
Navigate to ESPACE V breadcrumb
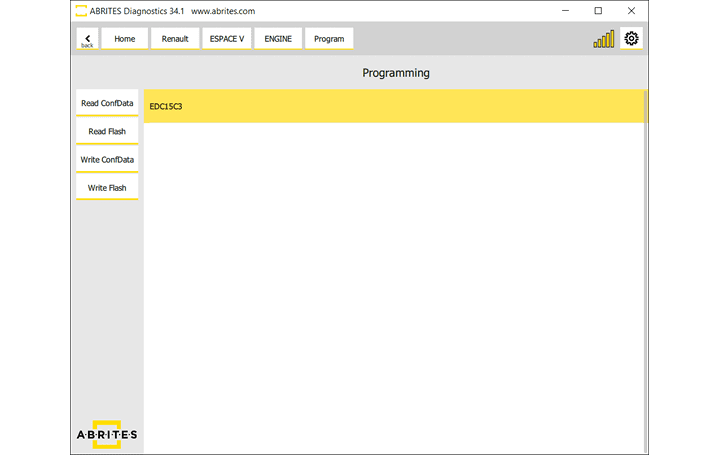(227, 39)
